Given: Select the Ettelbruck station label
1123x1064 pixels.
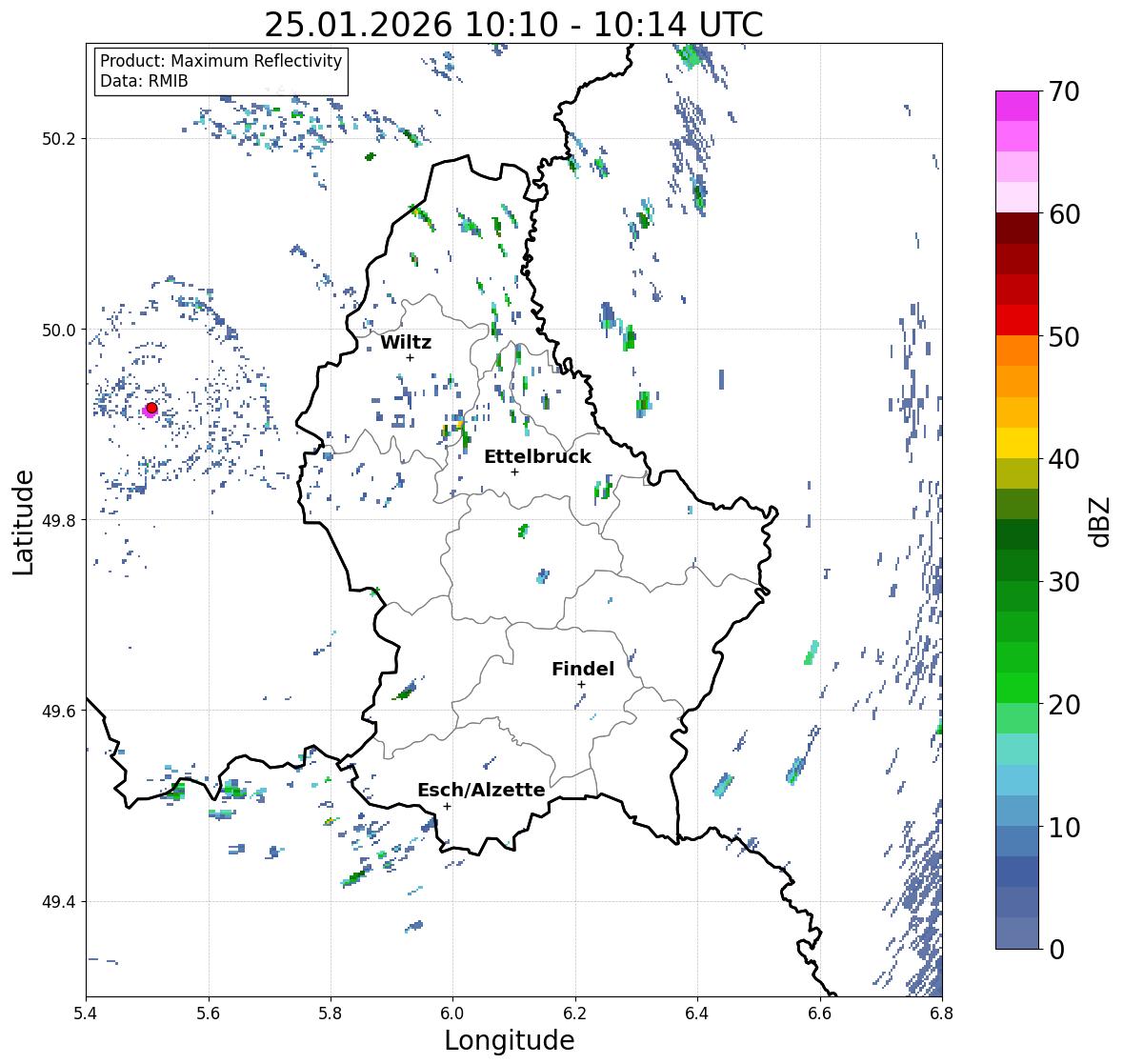Looking at the screenshot, I should [x=538, y=457].
